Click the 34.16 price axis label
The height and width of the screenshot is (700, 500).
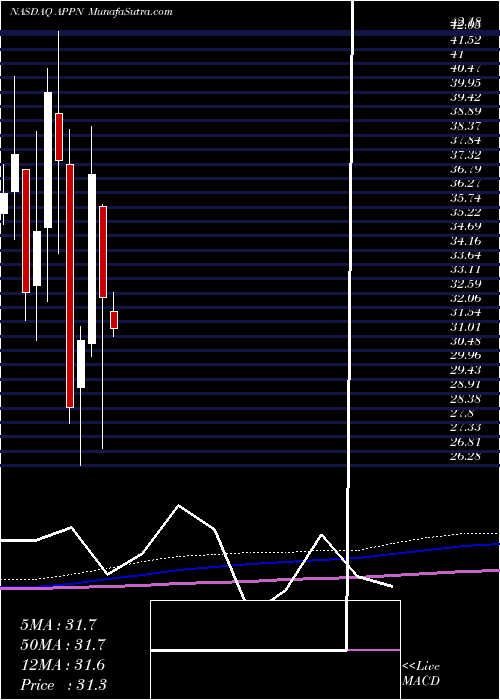(x=467, y=241)
